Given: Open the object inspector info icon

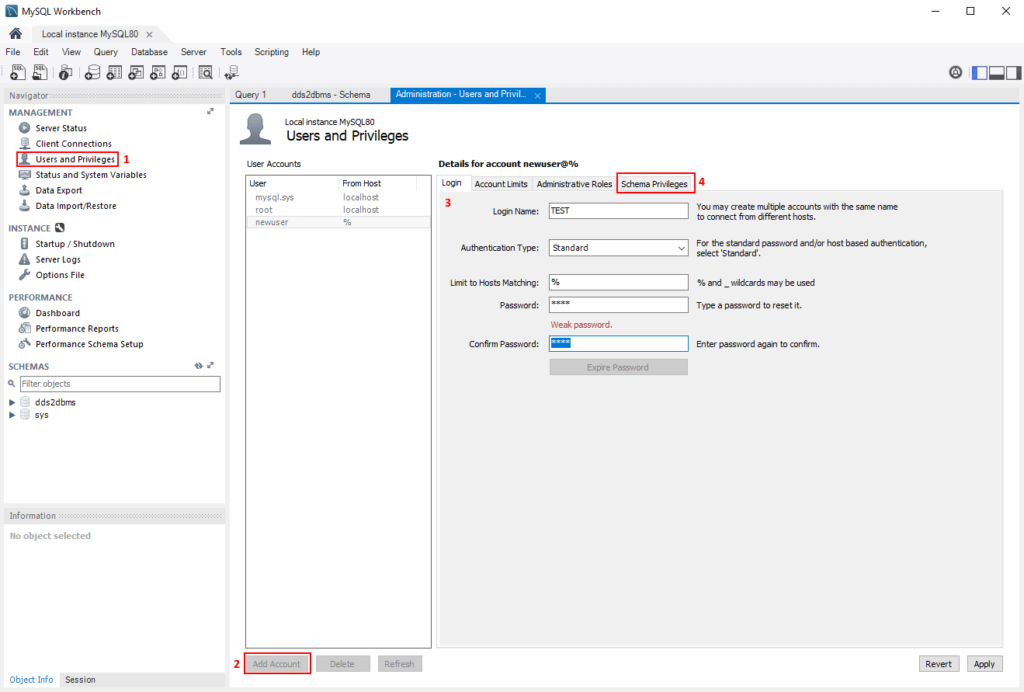Looking at the screenshot, I should 65,72.
